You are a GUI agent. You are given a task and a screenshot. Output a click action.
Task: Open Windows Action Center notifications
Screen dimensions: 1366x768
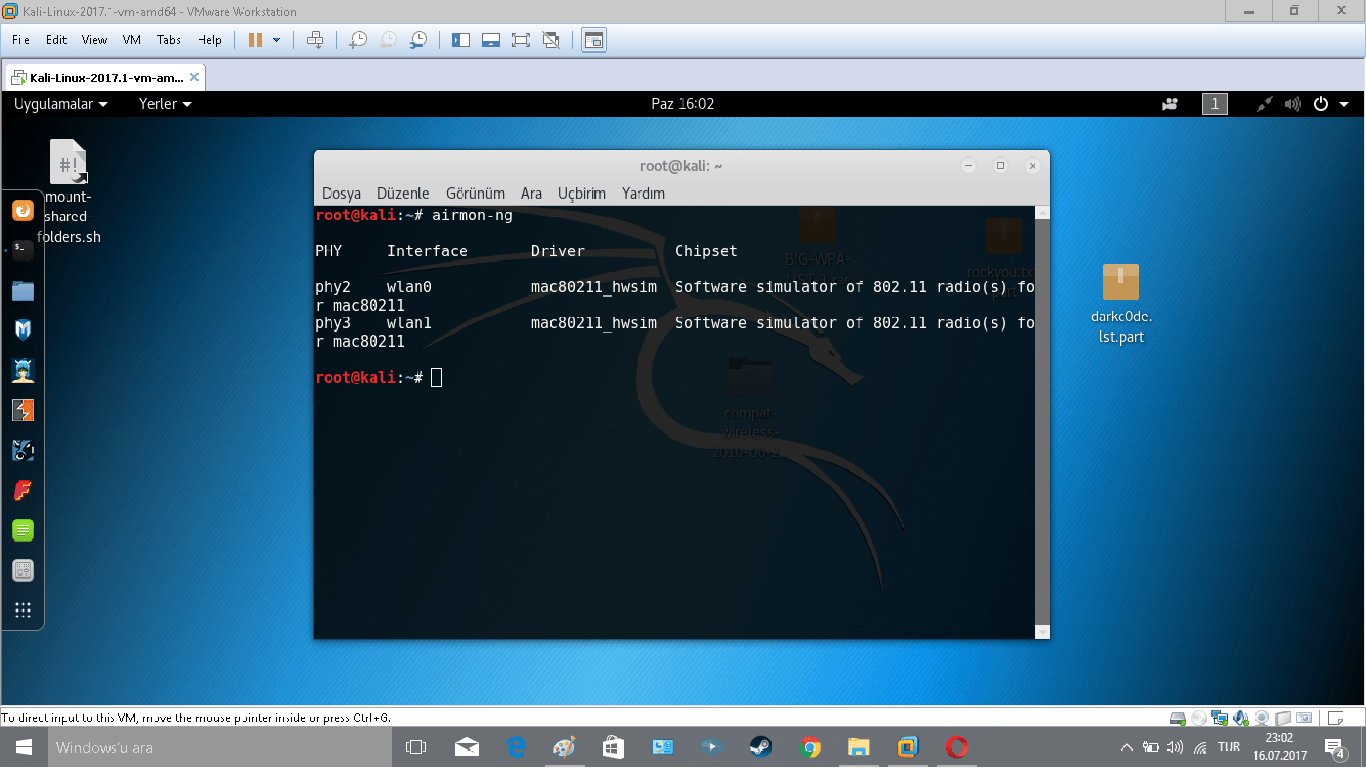[x=1334, y=747]
